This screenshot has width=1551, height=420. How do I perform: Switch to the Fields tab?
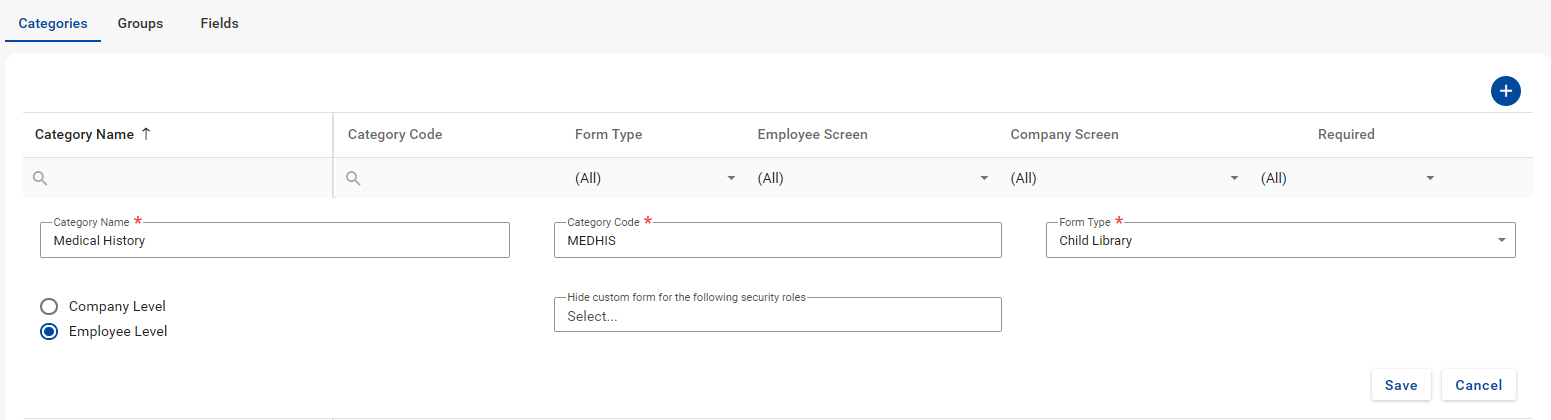(219, 22)
